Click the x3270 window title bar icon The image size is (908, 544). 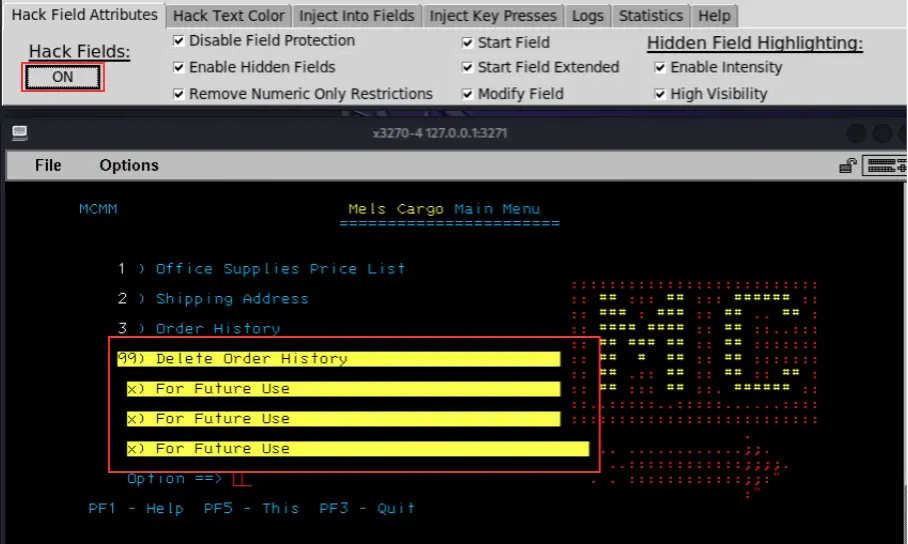19,133
